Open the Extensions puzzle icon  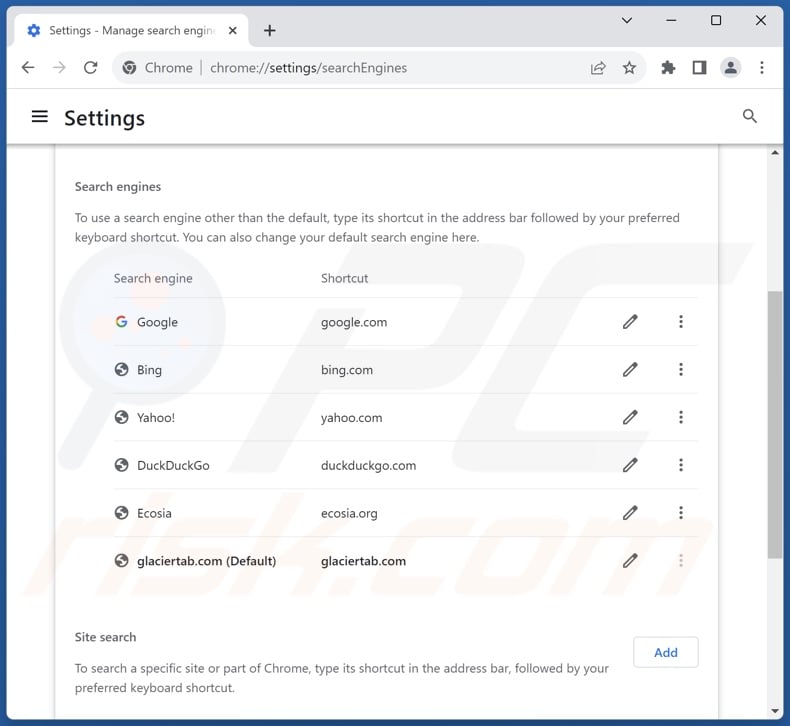click(x=668, y=68)
